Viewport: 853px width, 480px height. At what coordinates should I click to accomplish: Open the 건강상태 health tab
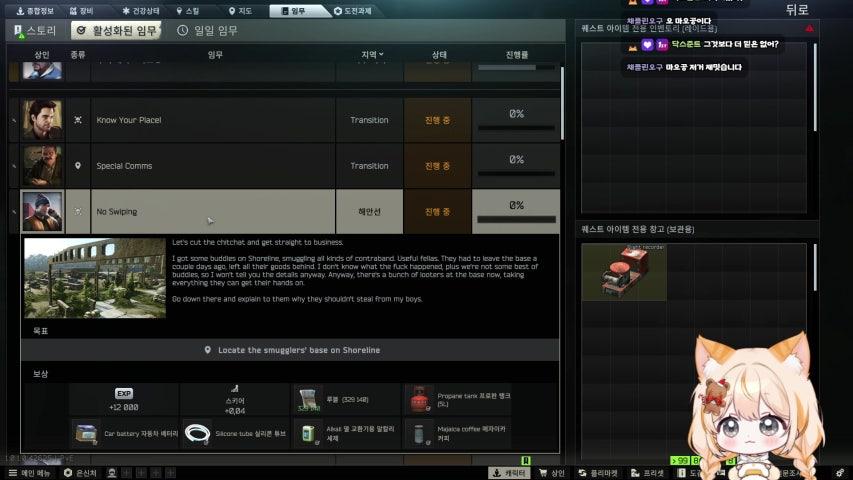[x=140, y=11]
